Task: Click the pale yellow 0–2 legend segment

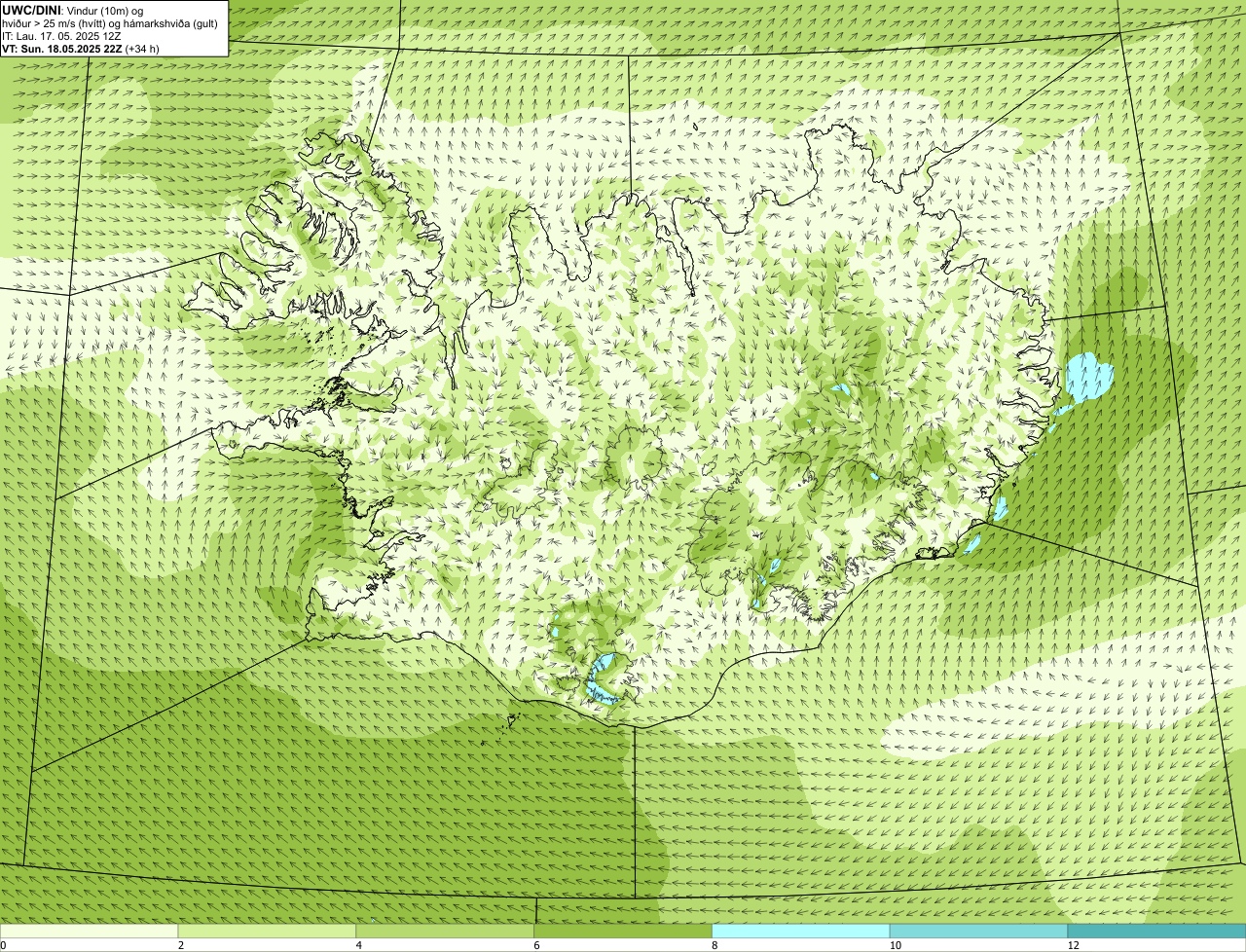Action: point(89,931)
